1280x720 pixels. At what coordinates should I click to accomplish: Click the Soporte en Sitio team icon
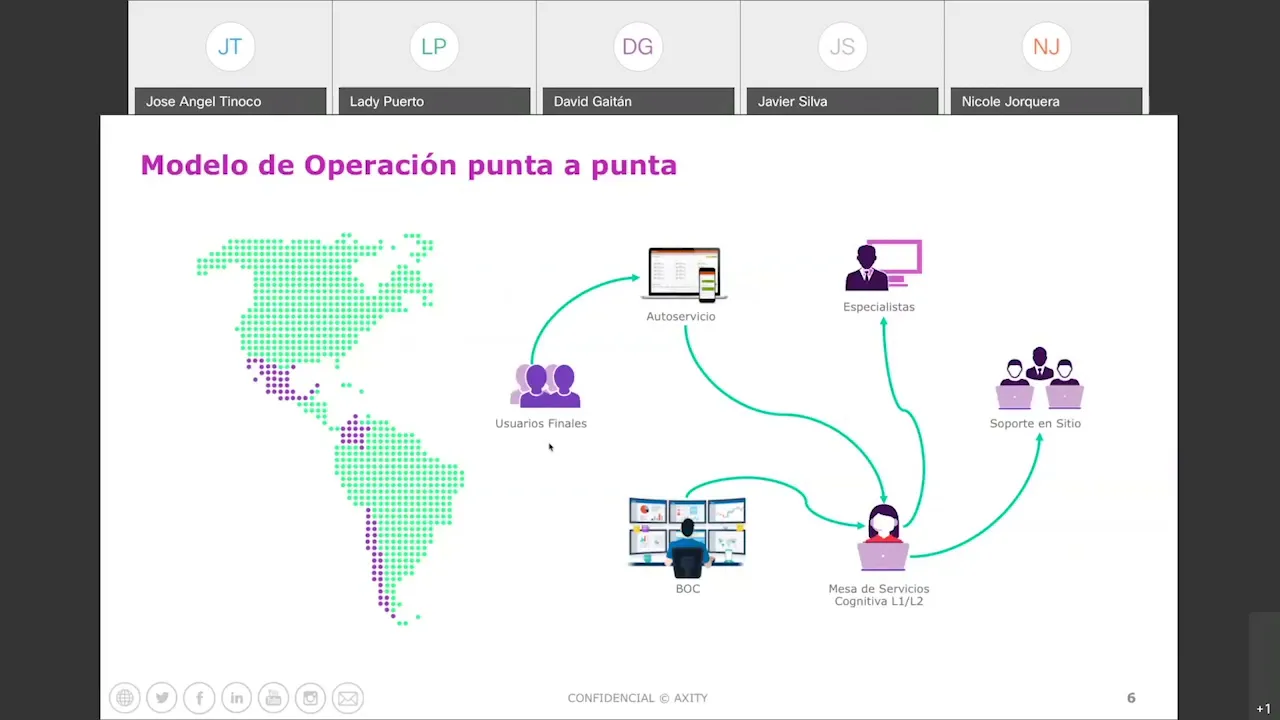[1040, 378]
